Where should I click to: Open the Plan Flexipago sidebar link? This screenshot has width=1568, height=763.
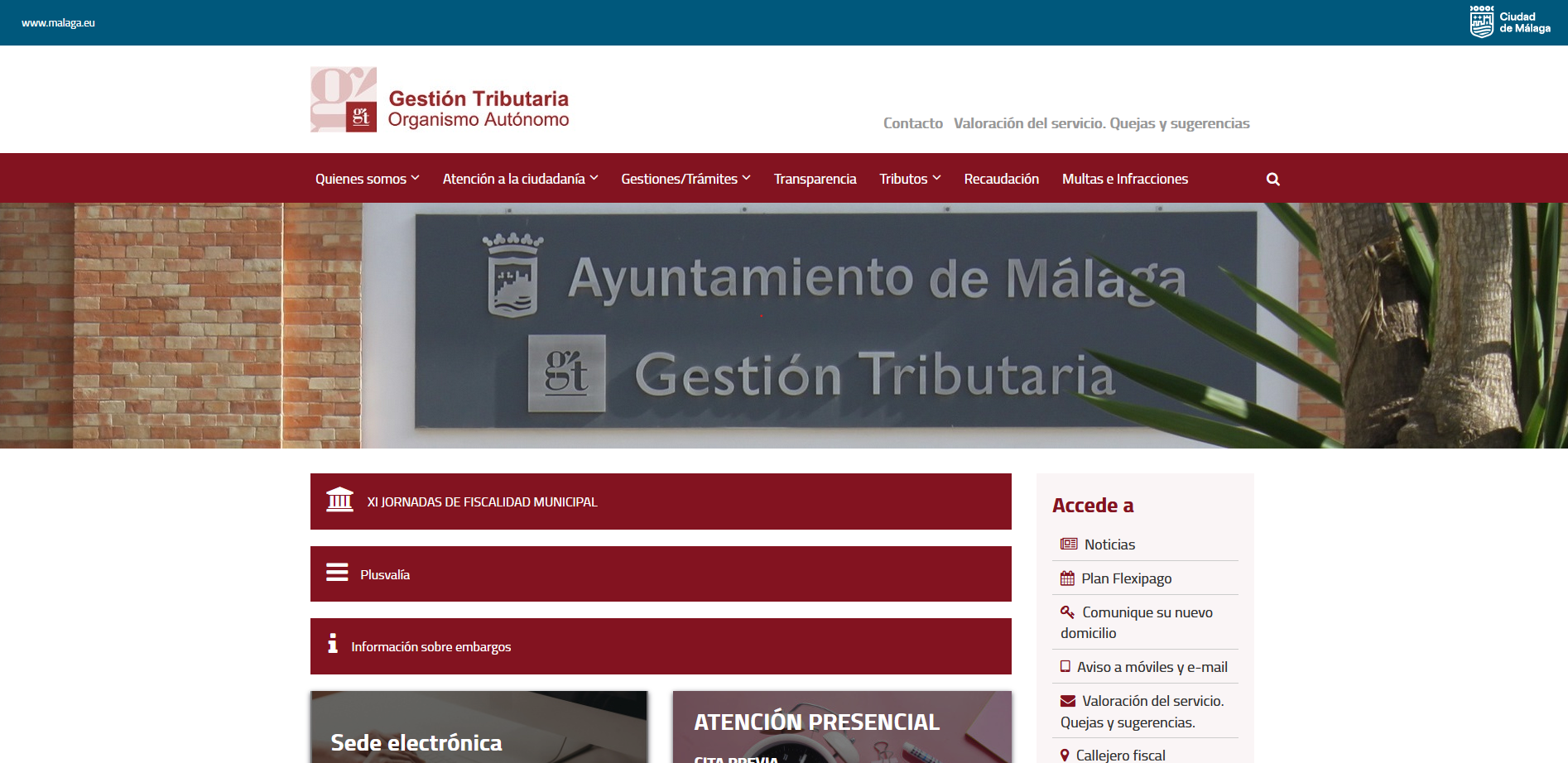[1126, 578]
